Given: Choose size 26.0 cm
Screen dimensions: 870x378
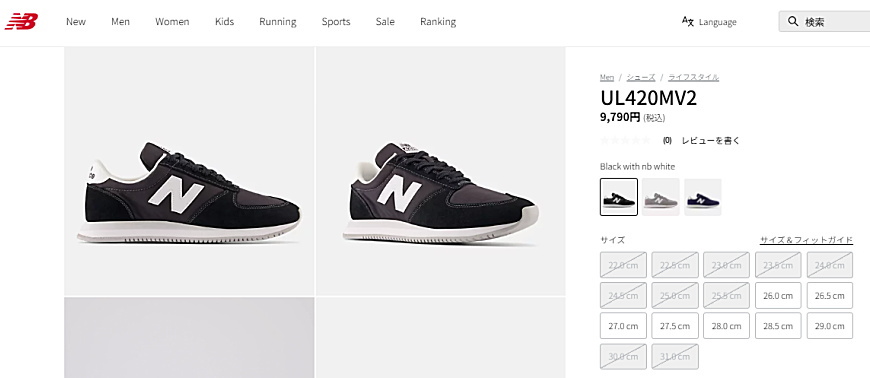Looking at the screenshot, I should coord(778,296).
